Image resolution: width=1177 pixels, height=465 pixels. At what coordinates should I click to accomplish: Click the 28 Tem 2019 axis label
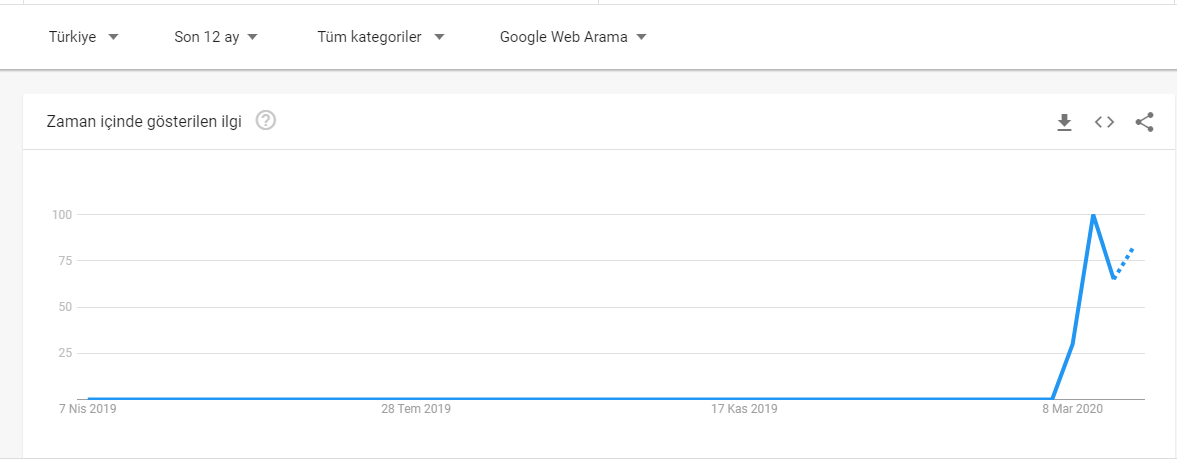416,409
